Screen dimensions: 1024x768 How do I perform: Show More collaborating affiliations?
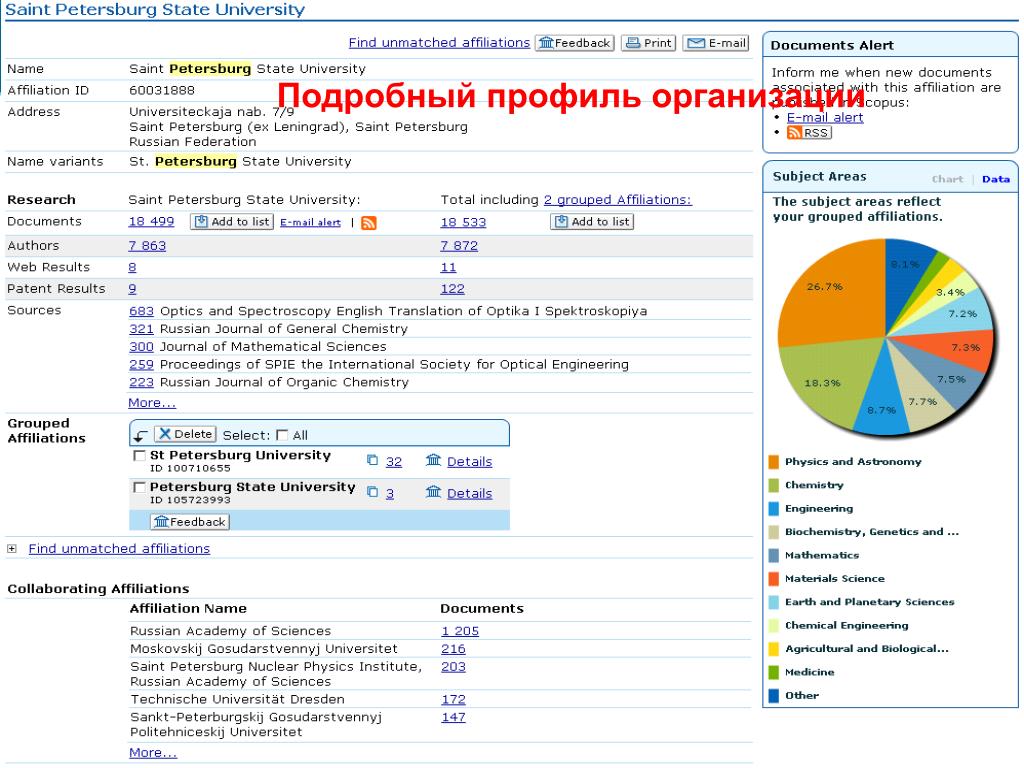[x=153, y=752]
